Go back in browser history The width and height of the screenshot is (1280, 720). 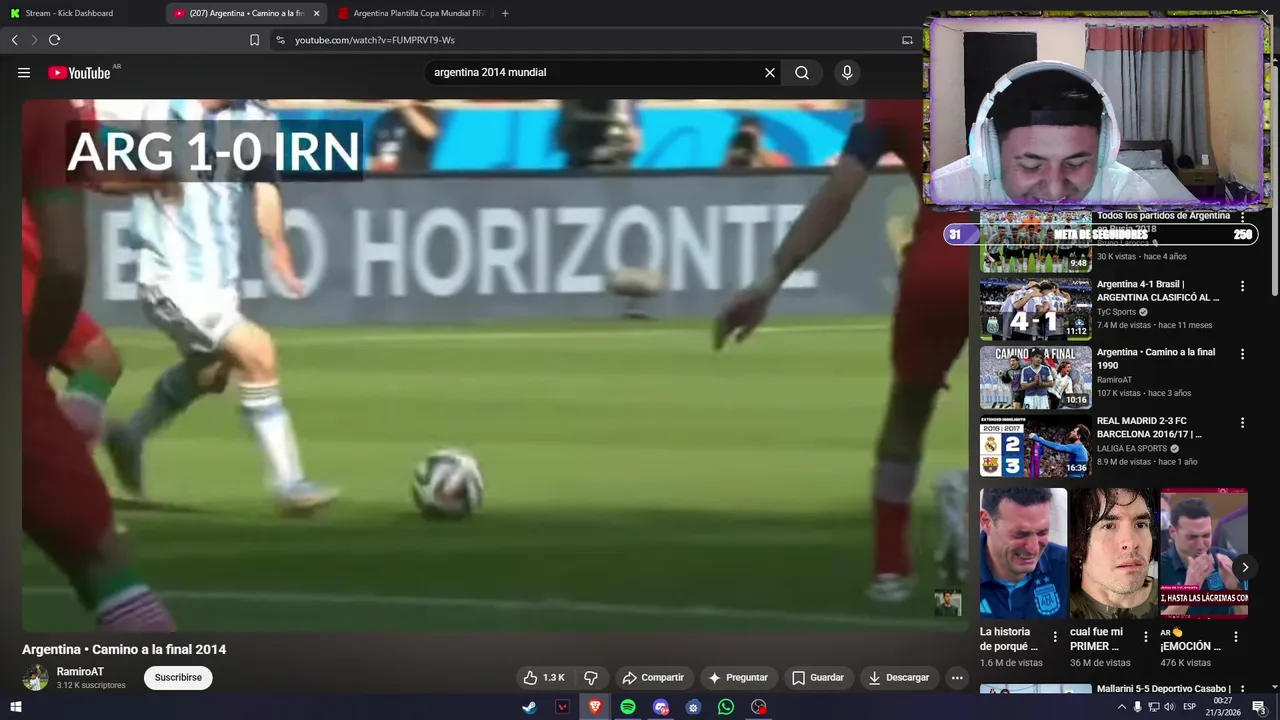click(14, 40)
